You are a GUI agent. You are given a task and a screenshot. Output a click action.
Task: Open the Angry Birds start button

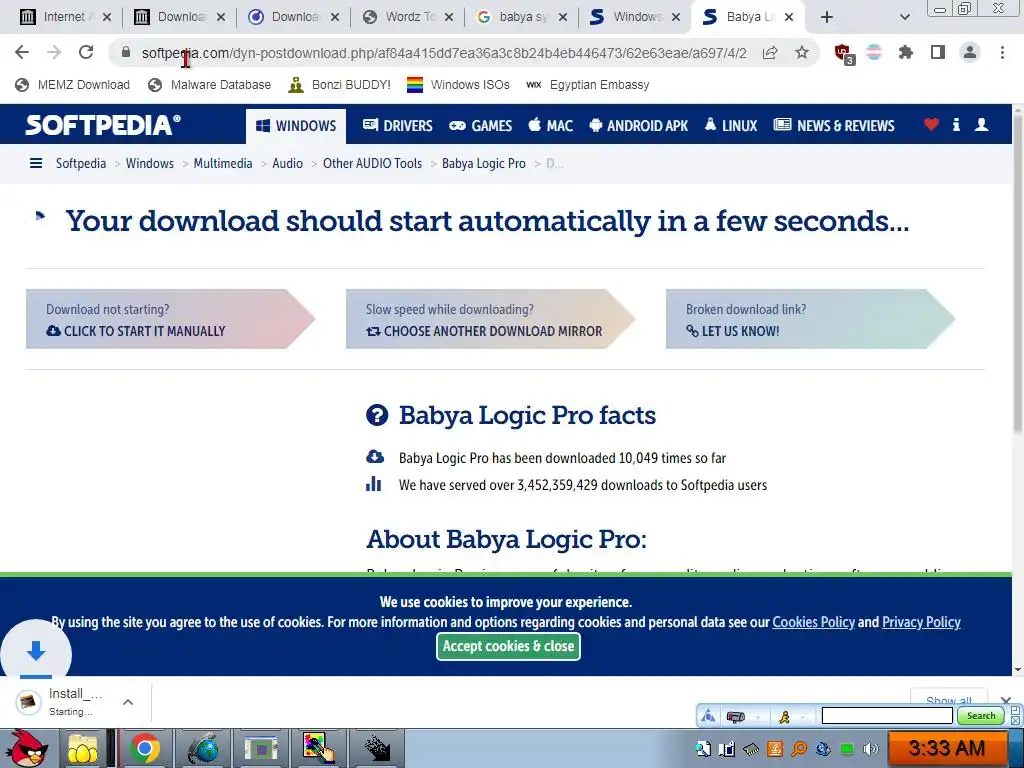pyautogui.click(x=27, y=748)
